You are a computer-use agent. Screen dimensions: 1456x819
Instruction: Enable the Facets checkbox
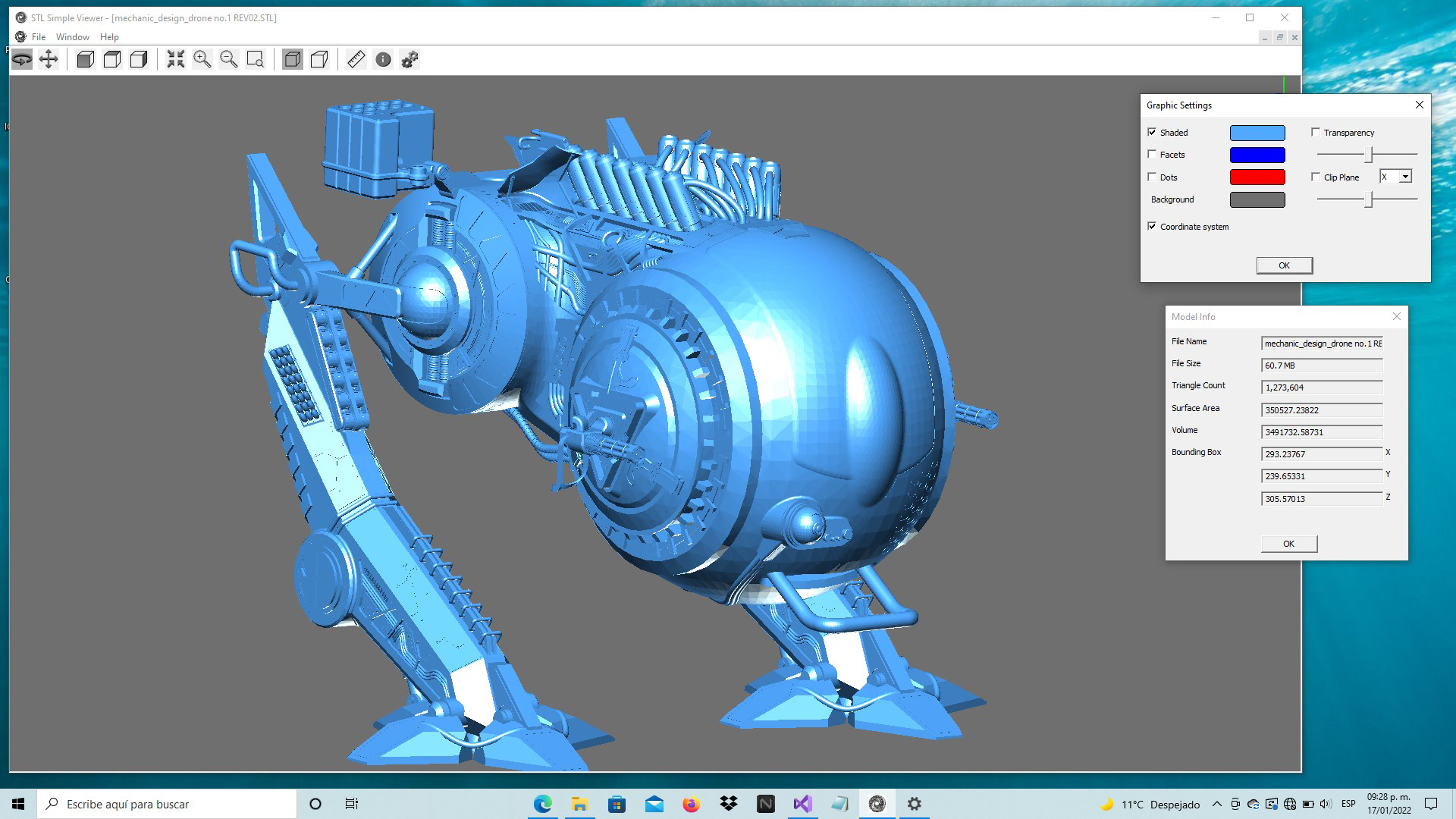[1152, 154]
